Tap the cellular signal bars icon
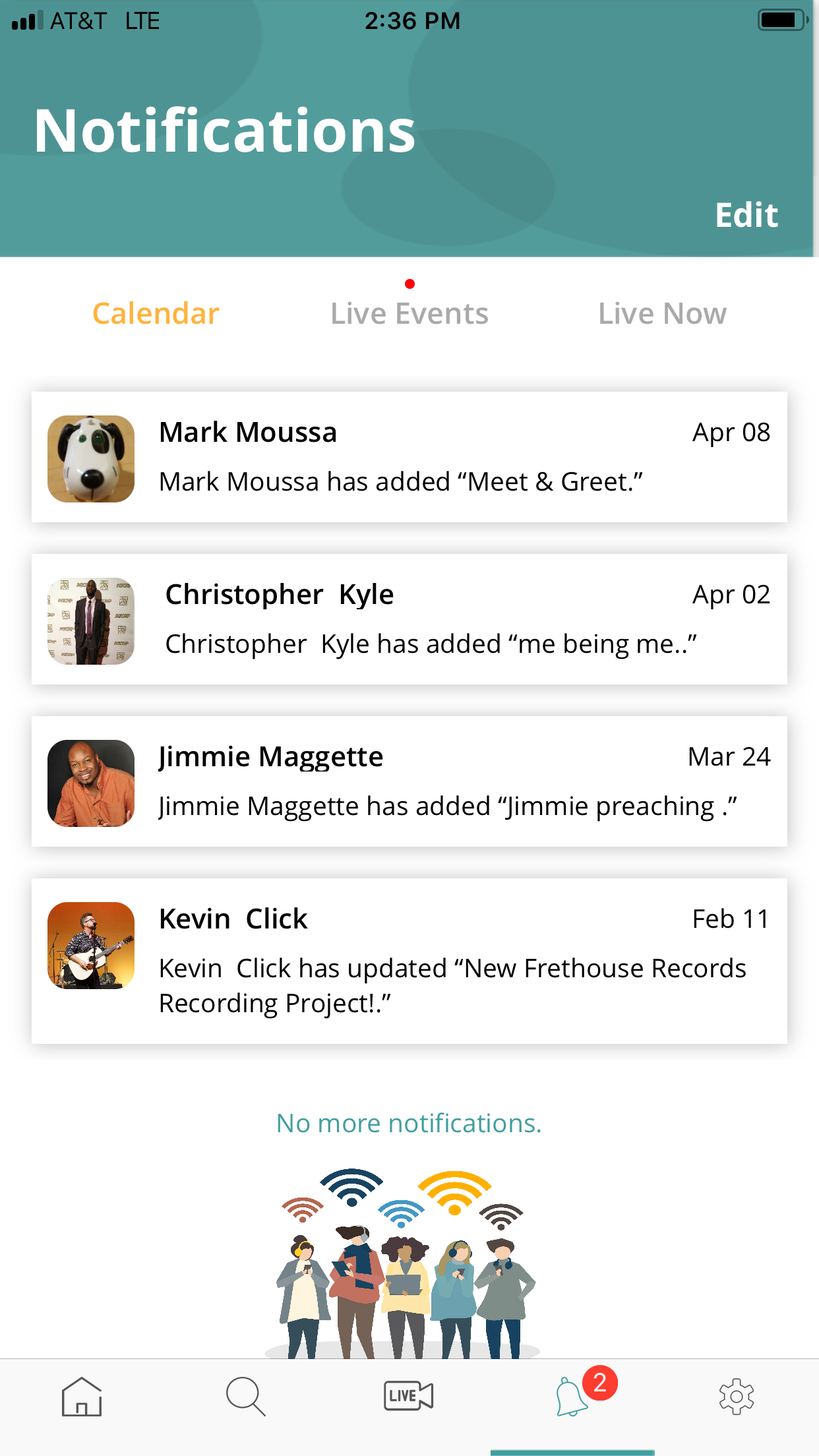The image size is (819, 1456). tap(27, 21)
